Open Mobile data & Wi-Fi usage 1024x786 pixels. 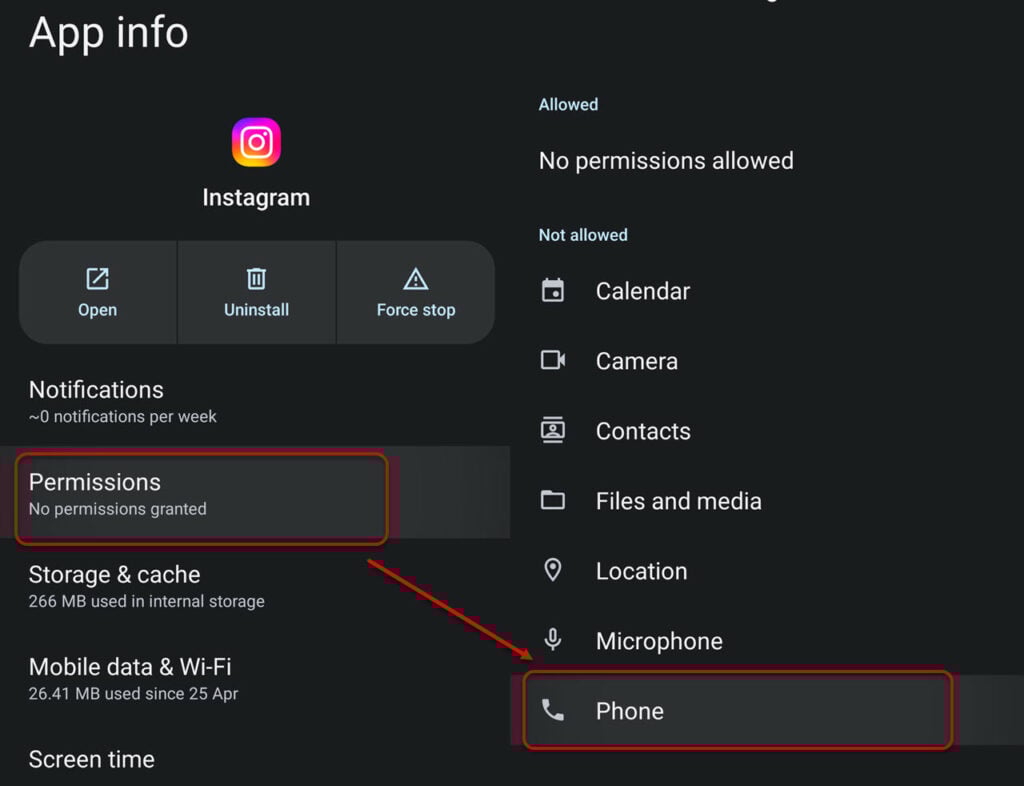(x=255, y=678)
